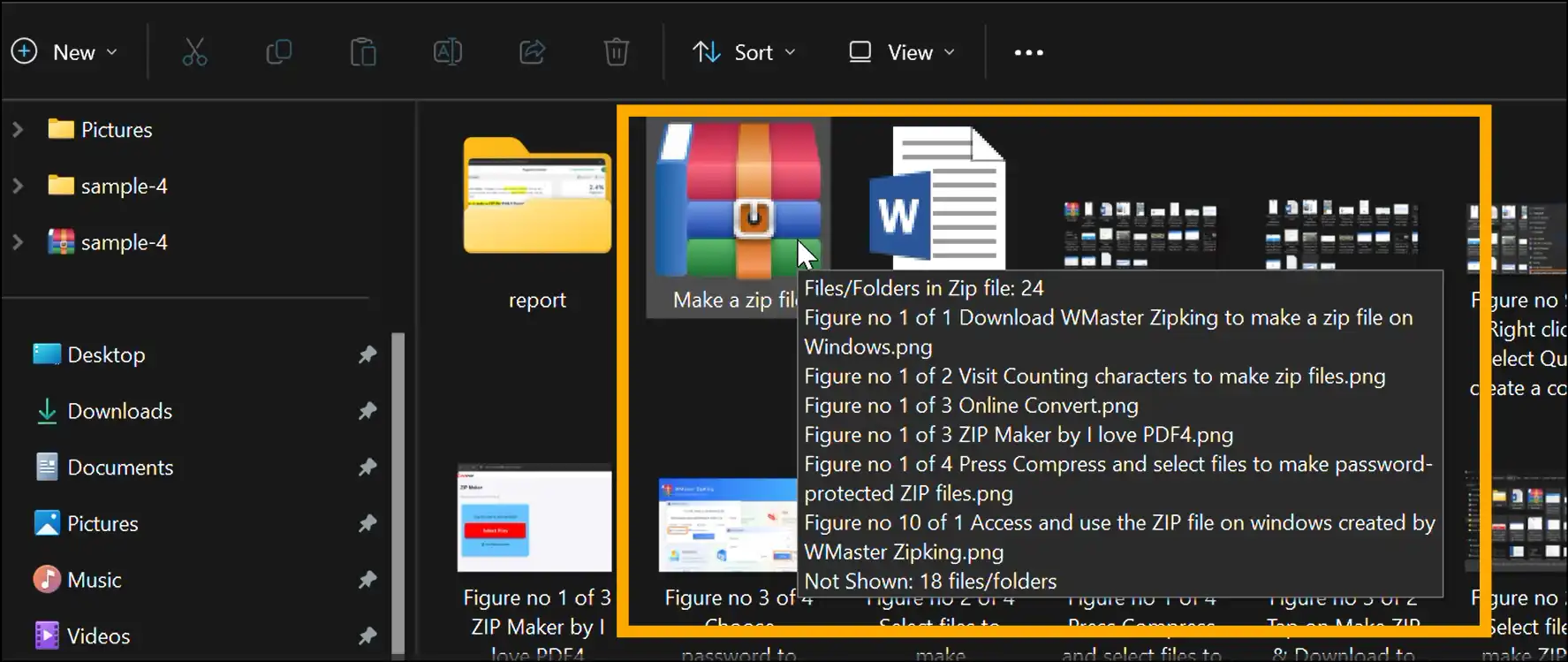Click the Documents page icon
Image resolution: width=1568 pixels, height=662 pixels.
47,467
